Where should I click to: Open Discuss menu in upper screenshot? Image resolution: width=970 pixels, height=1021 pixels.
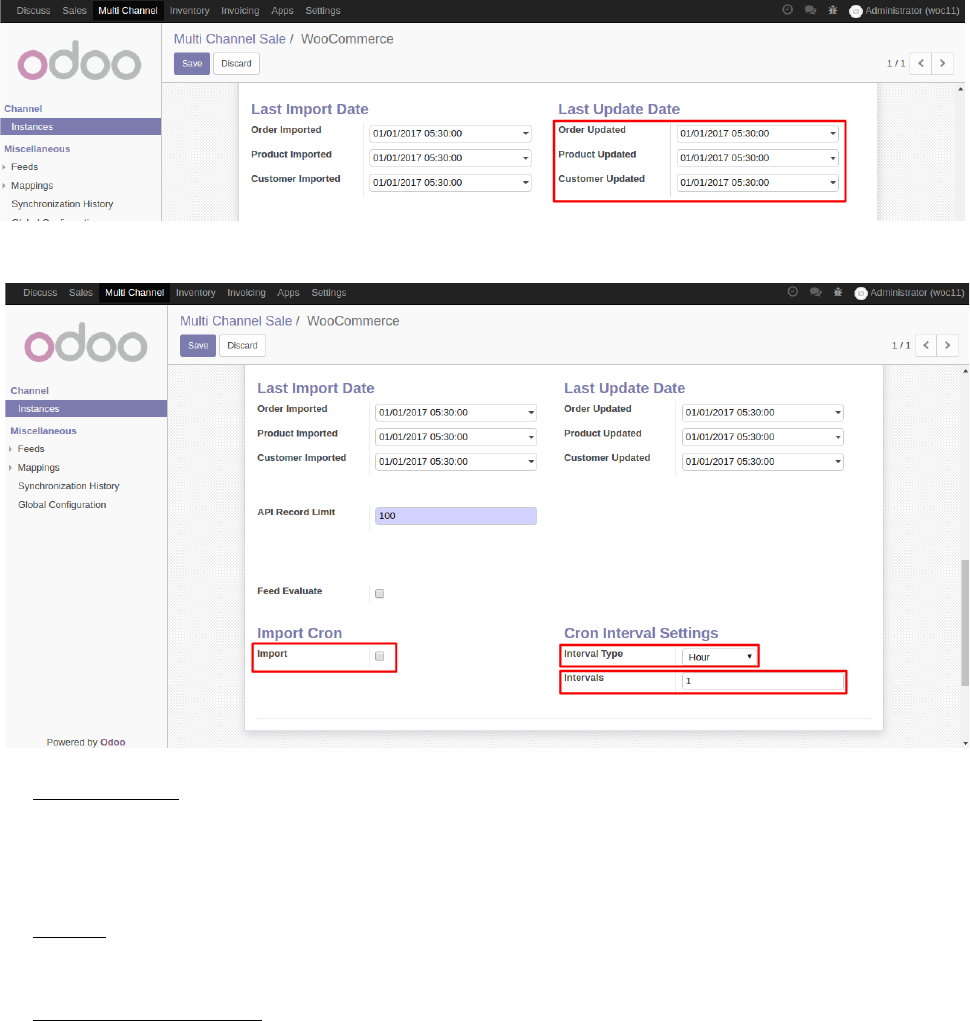click(x=33, y=10)
